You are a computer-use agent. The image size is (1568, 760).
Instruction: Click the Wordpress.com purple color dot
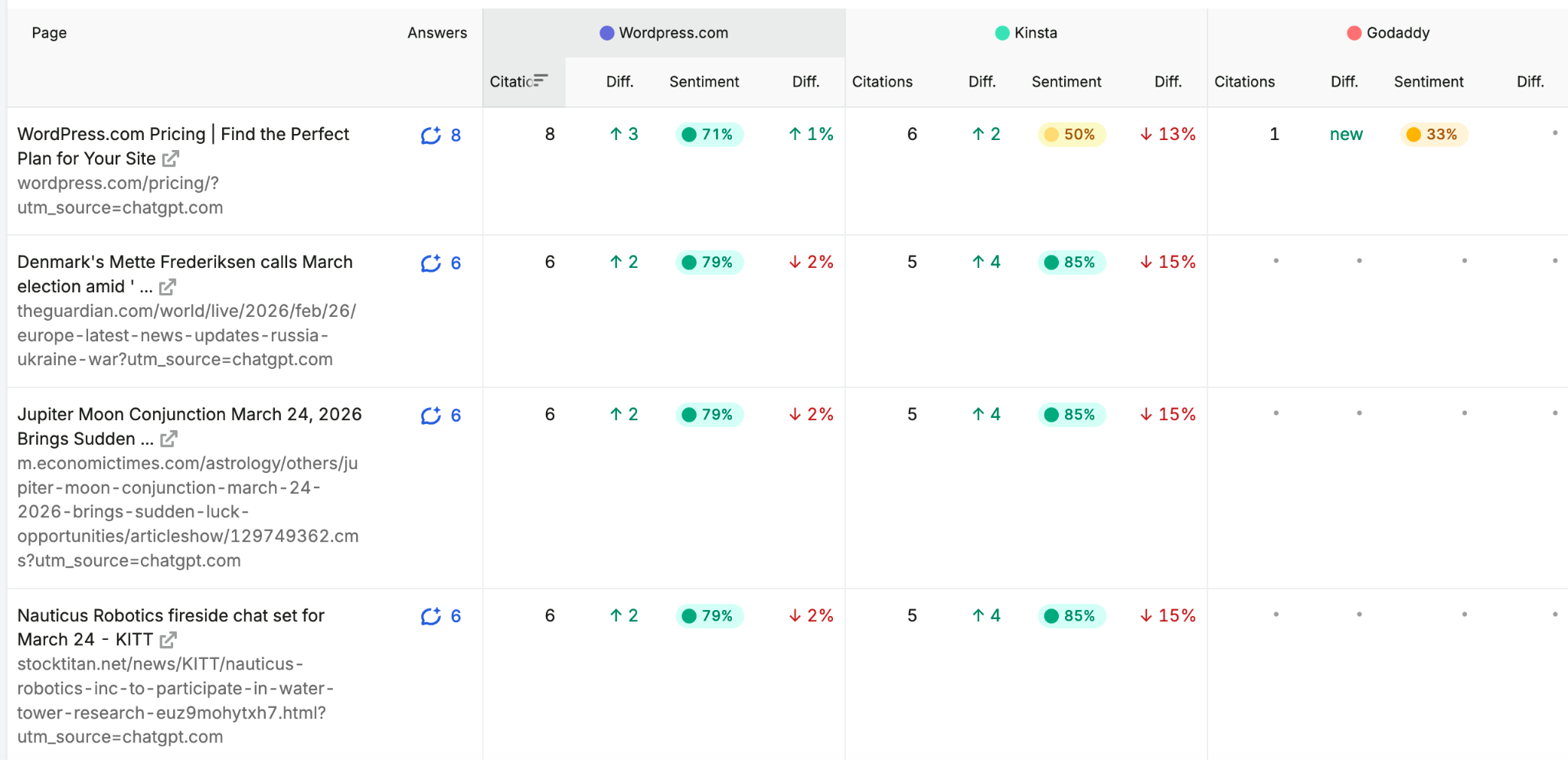point(607,33)
